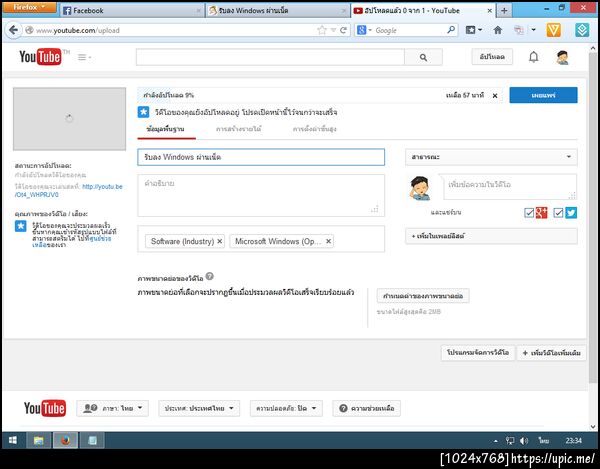Screen dimensions: 600x469
Task: Switch to the Facebook tab
Action: click(131, 11)
